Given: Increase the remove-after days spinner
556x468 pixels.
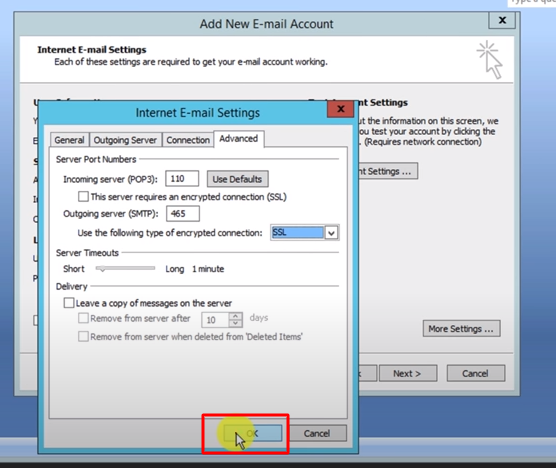Looking at the screenshot, I should [236, 316].
